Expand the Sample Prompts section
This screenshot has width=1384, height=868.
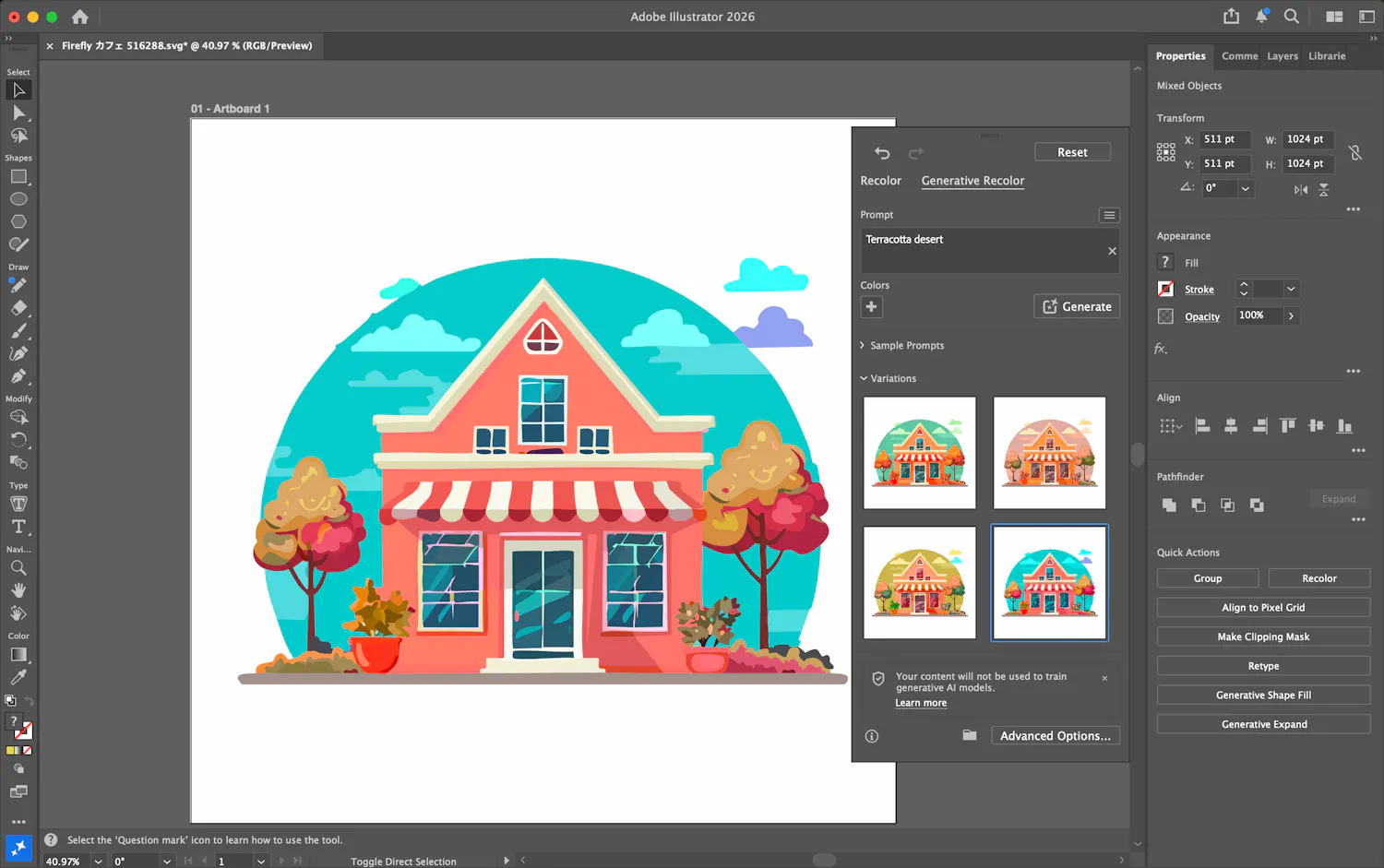901,346
